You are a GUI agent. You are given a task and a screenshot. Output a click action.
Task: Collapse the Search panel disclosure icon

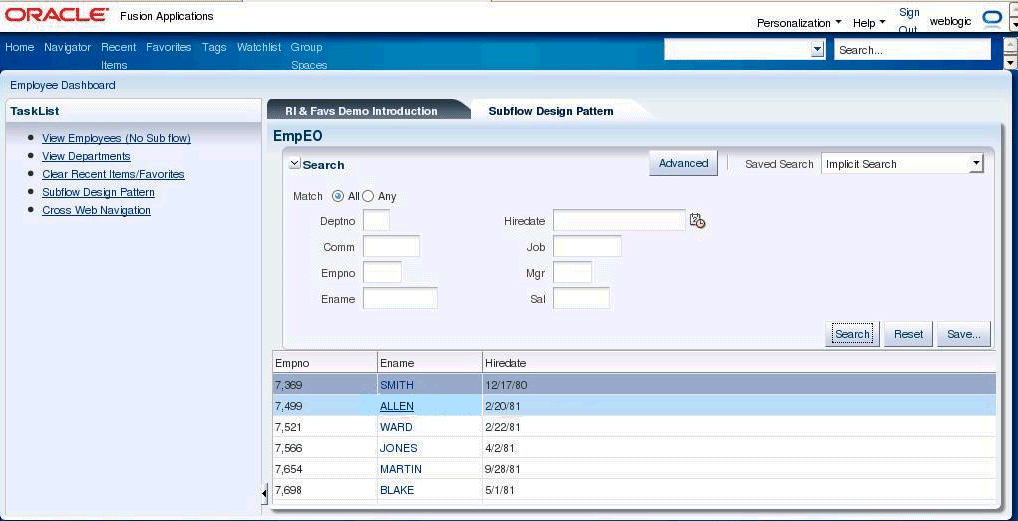pyautogui.click(x=295, y=164)
